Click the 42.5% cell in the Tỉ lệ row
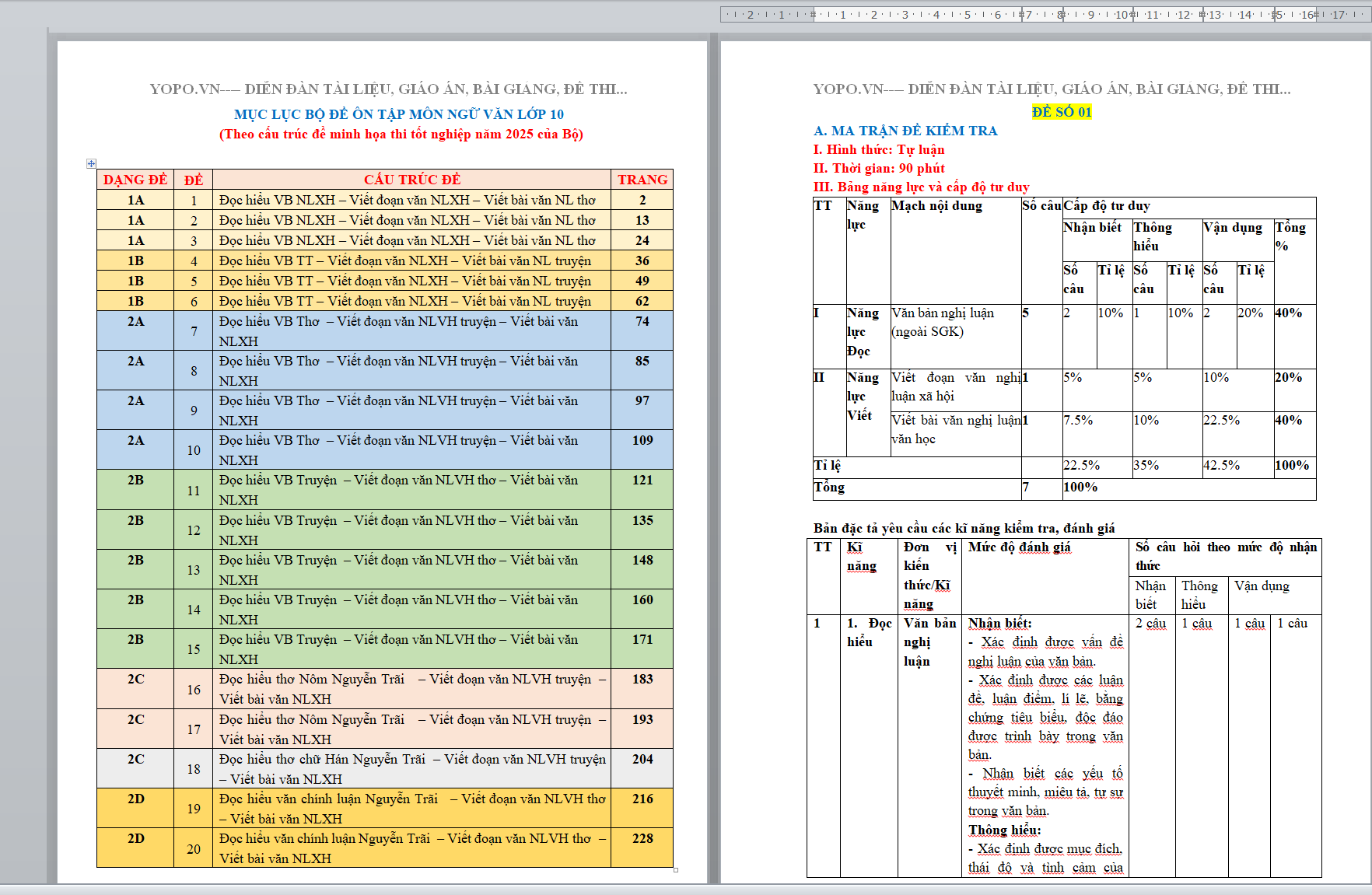Image resolution: width=1372 pixels, height=895 pixels. pos(1237,467)
